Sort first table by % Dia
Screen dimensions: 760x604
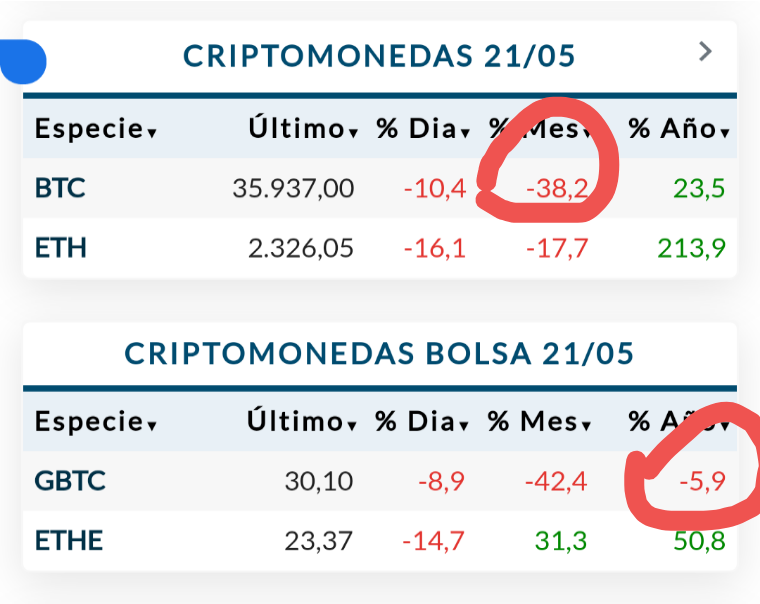tap(423, 129)
